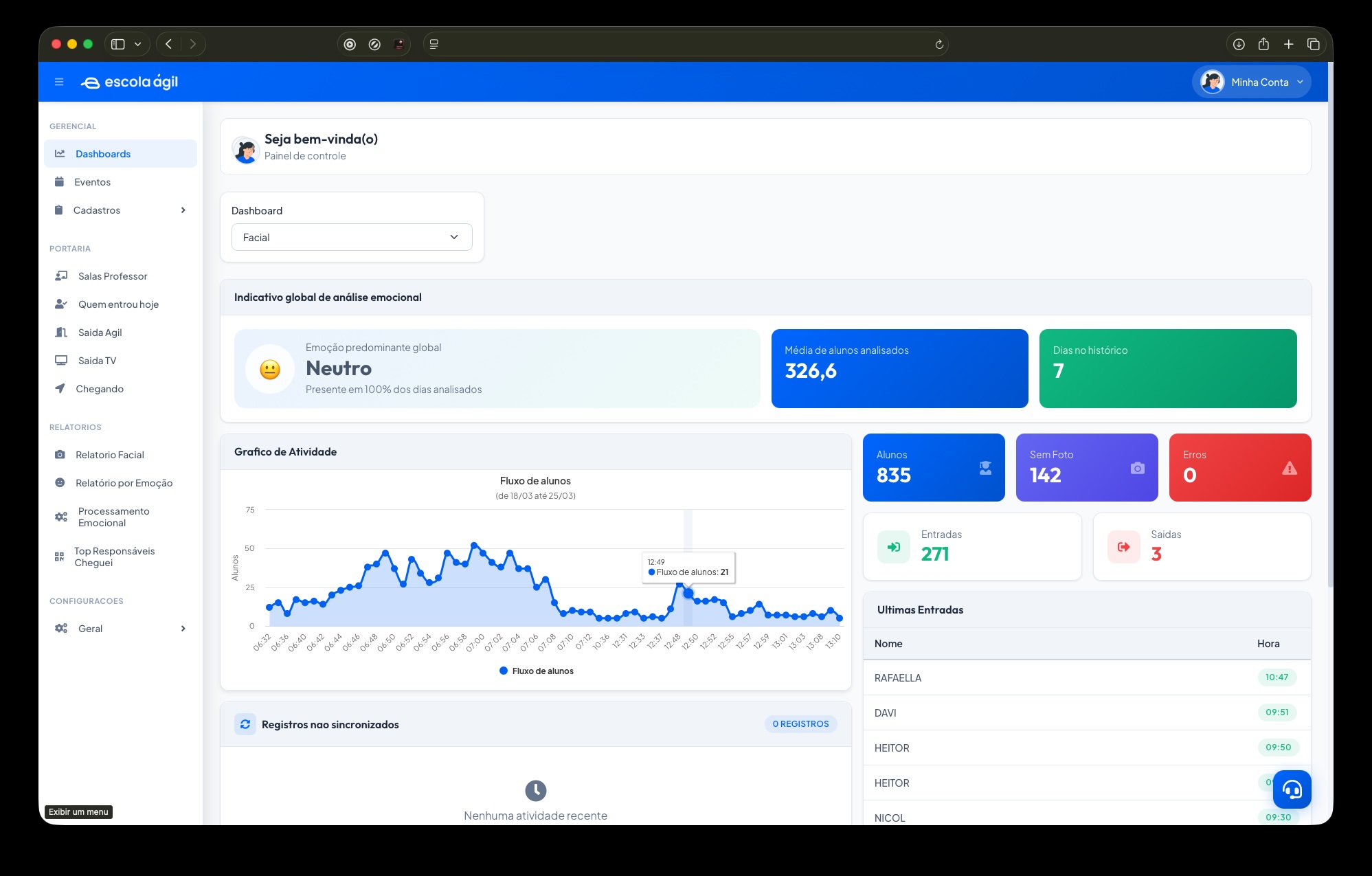The image size is (1372, 876).
Task: Open the support headset chat button
Action: [x=1292, y=789]
